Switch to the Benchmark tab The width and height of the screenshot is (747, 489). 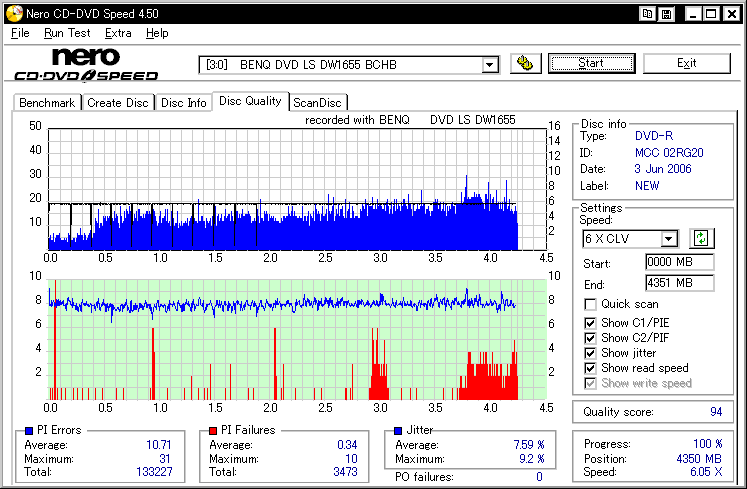coord(47,102)
